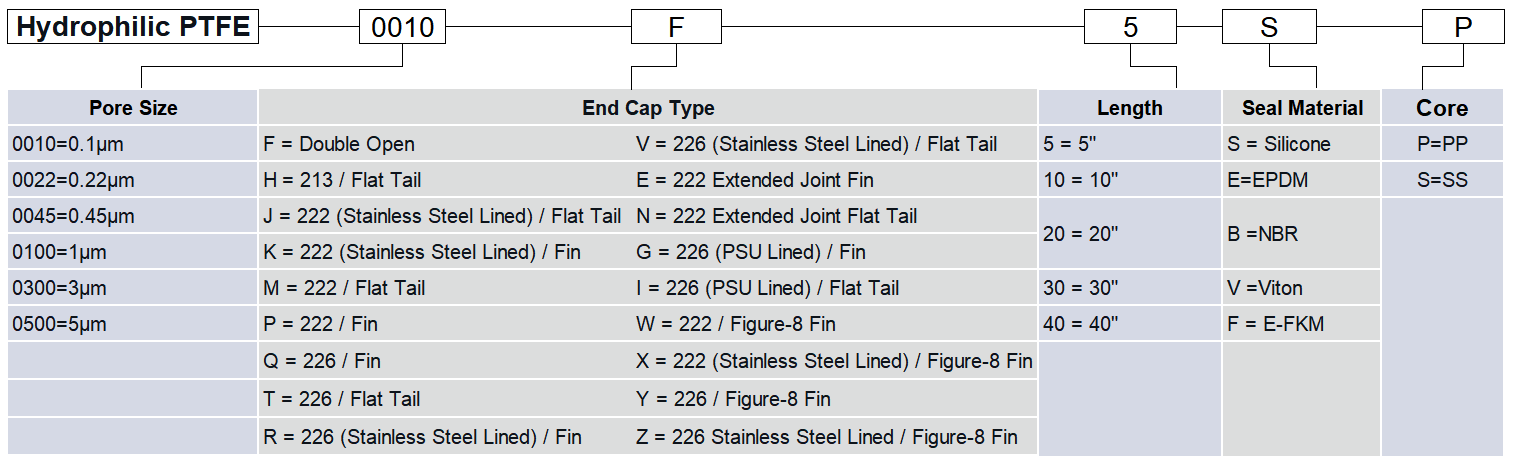Select the Core column header
Image resolution: width=1521 pixels, height=467 pixels.
1442,108
